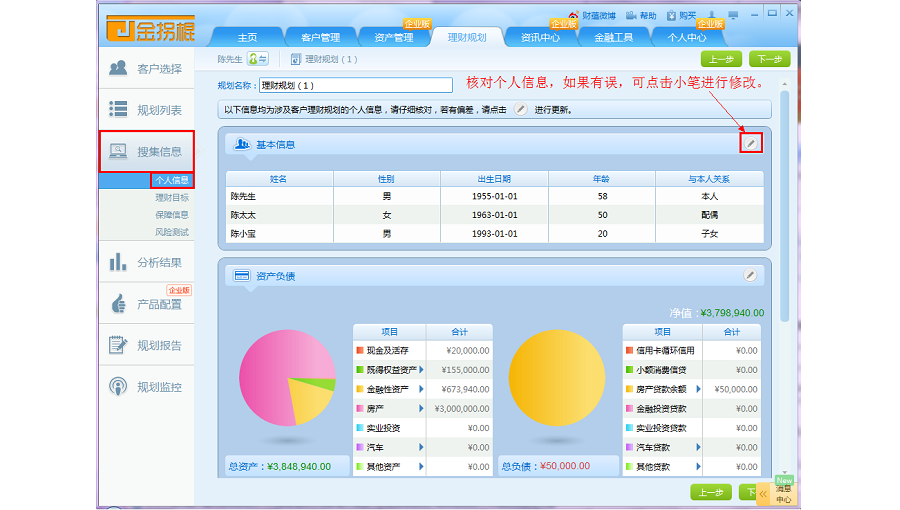Viewport: 900px width, 510px height.
Task: Switch to the 客户管理 tab
Action: coord(320,37)
